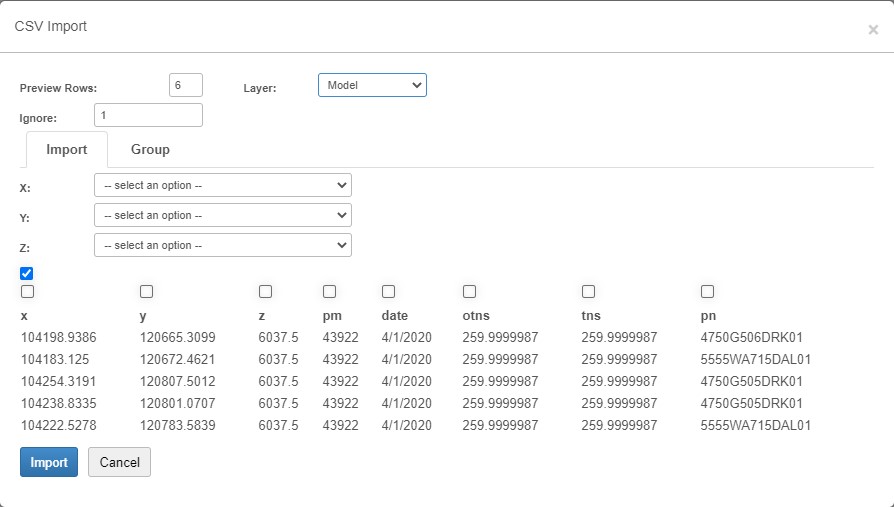The width and height of the screenshot is (894, 507).
Task: Select the otns column checkbox
Action: coord(469,292)
